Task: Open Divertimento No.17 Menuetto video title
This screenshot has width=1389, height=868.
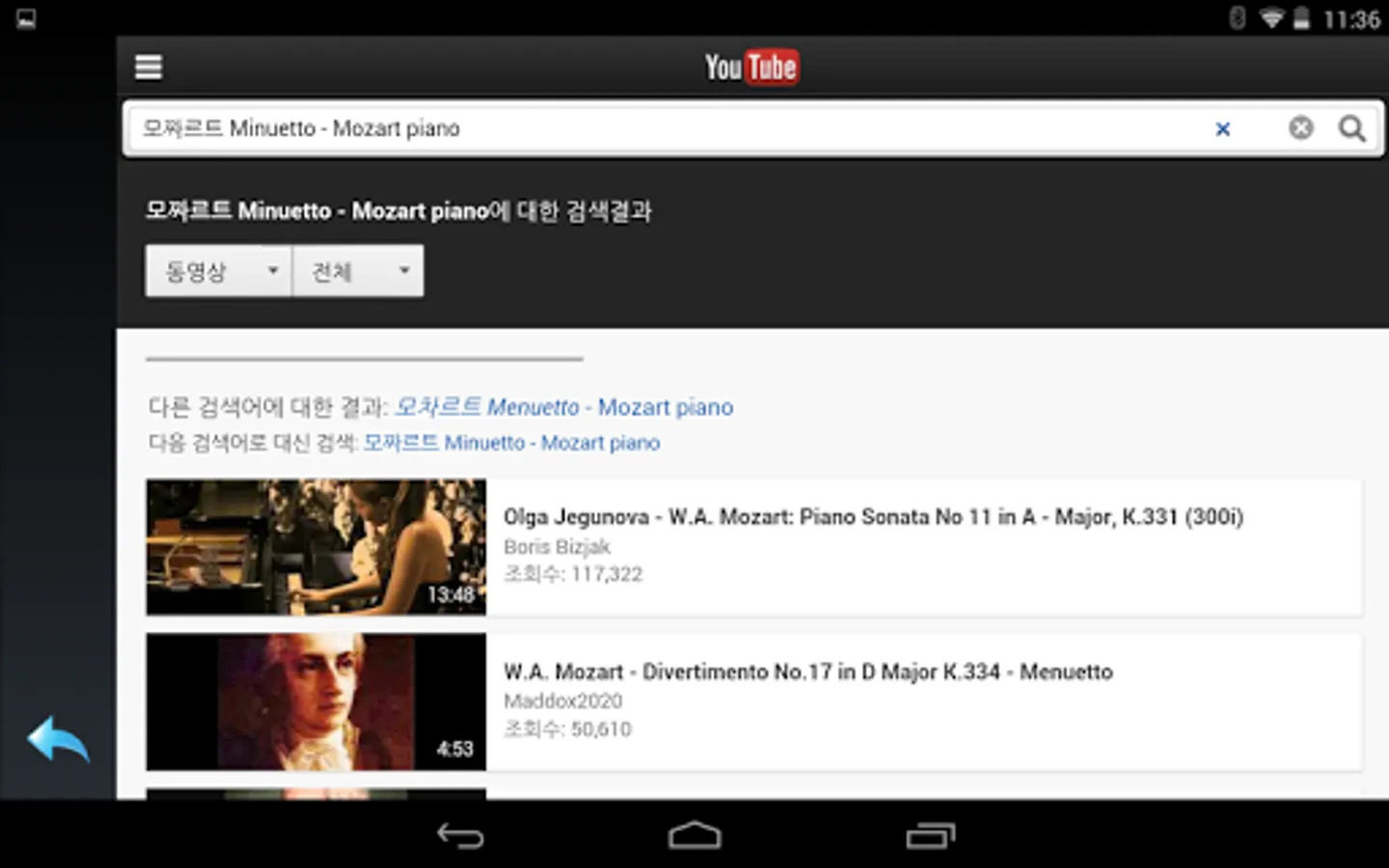Action: point(808,672)
